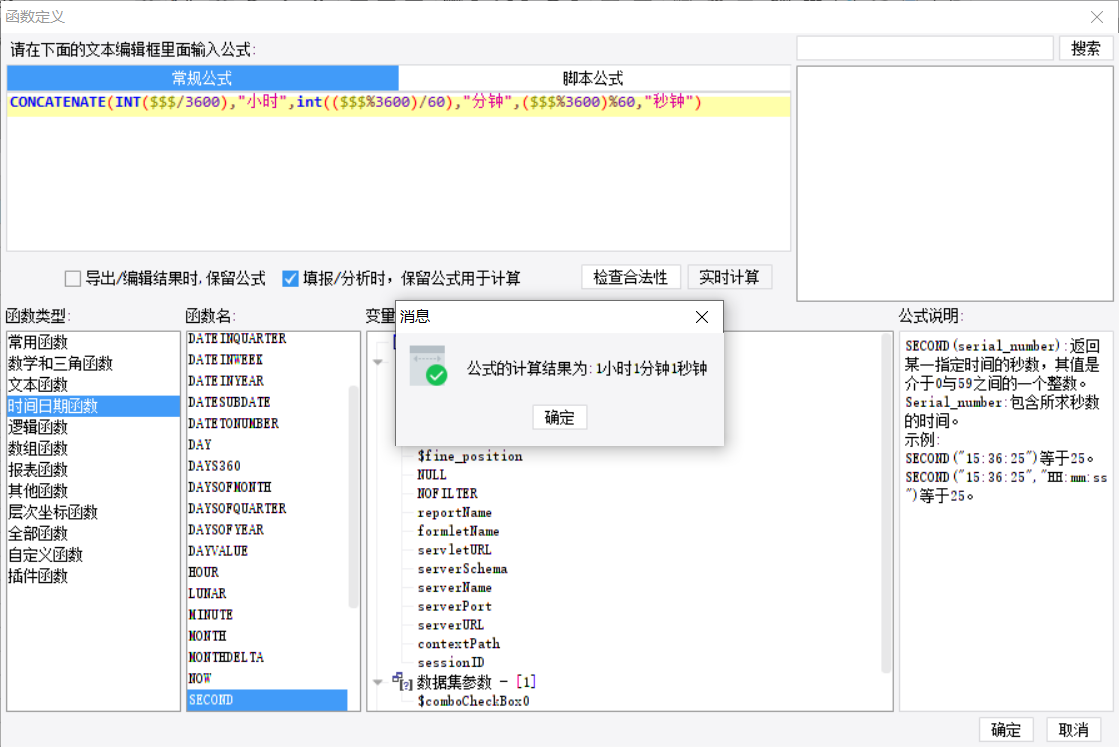Collapse the upper variable tree node arrow
Screen dimensions: 1119x747
tap(378, 362)
